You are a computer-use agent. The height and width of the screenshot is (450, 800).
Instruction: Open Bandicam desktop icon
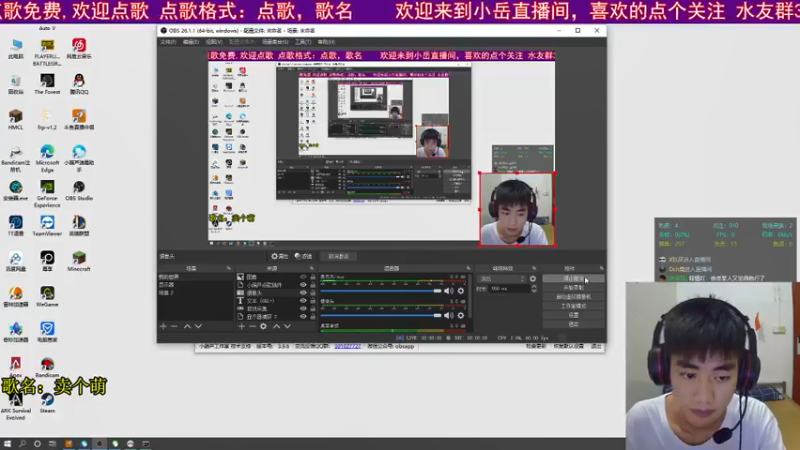click(x=47, y=367)
